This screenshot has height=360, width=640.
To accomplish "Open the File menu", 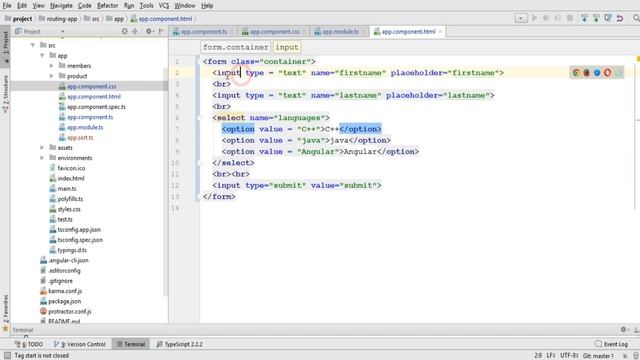I will click(x=7, y=6).
